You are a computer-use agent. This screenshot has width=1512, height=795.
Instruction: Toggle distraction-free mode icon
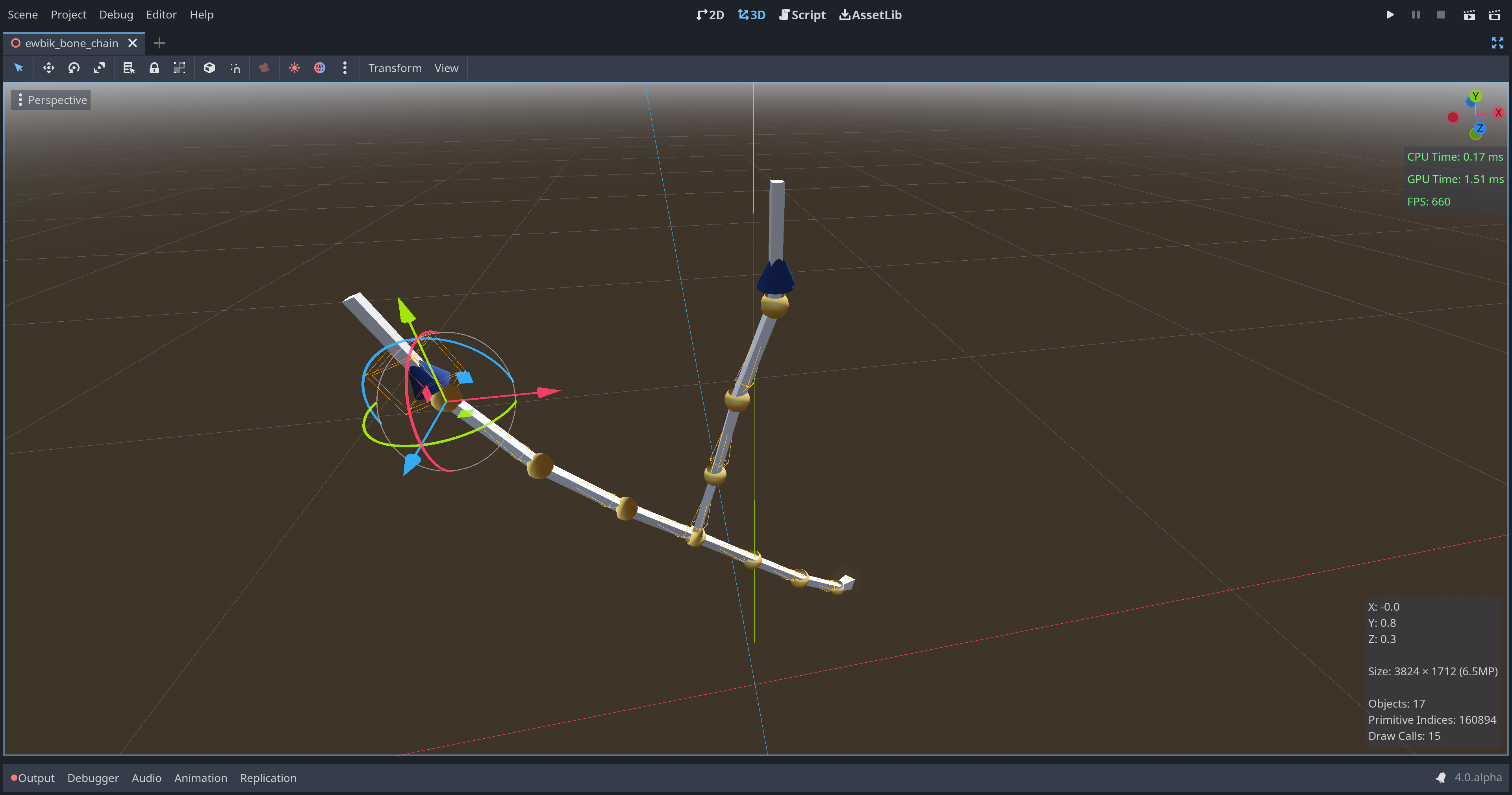(x=1497, y=43)
